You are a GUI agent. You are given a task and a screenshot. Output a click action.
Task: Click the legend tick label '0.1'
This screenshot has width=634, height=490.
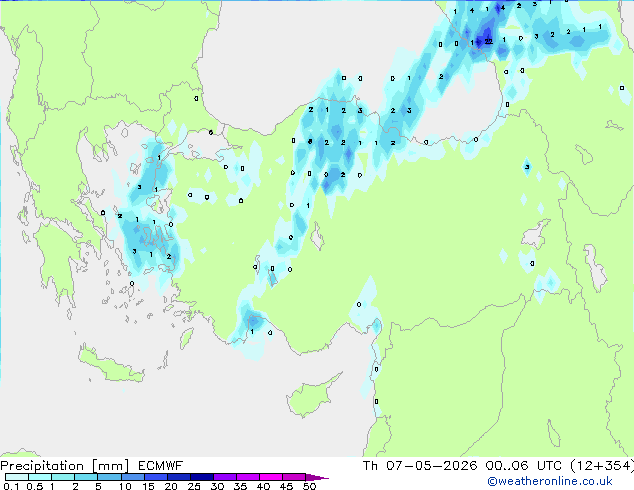point(11,486)
